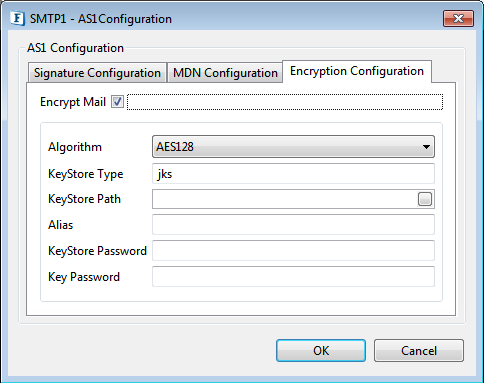Click the KeyStore Password input box

click(x=293, y=250)
